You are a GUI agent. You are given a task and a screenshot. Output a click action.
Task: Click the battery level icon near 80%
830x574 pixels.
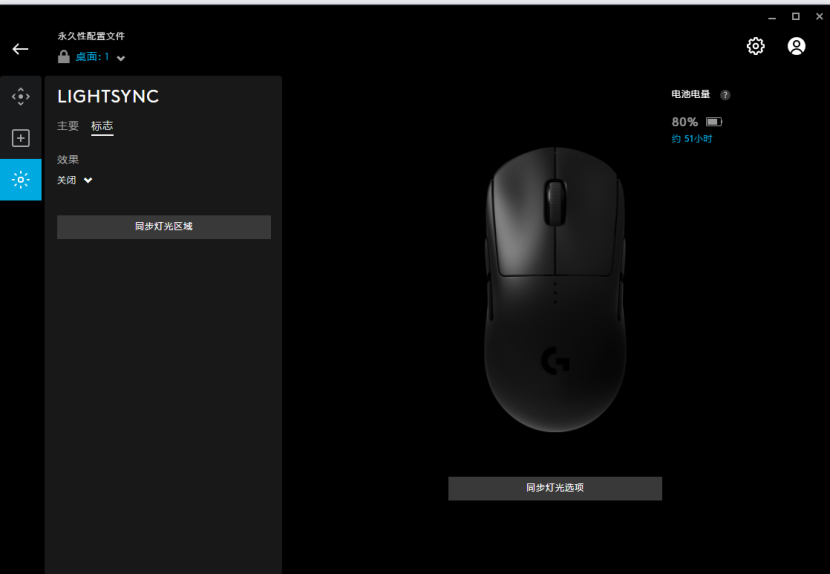coord(714,122)
